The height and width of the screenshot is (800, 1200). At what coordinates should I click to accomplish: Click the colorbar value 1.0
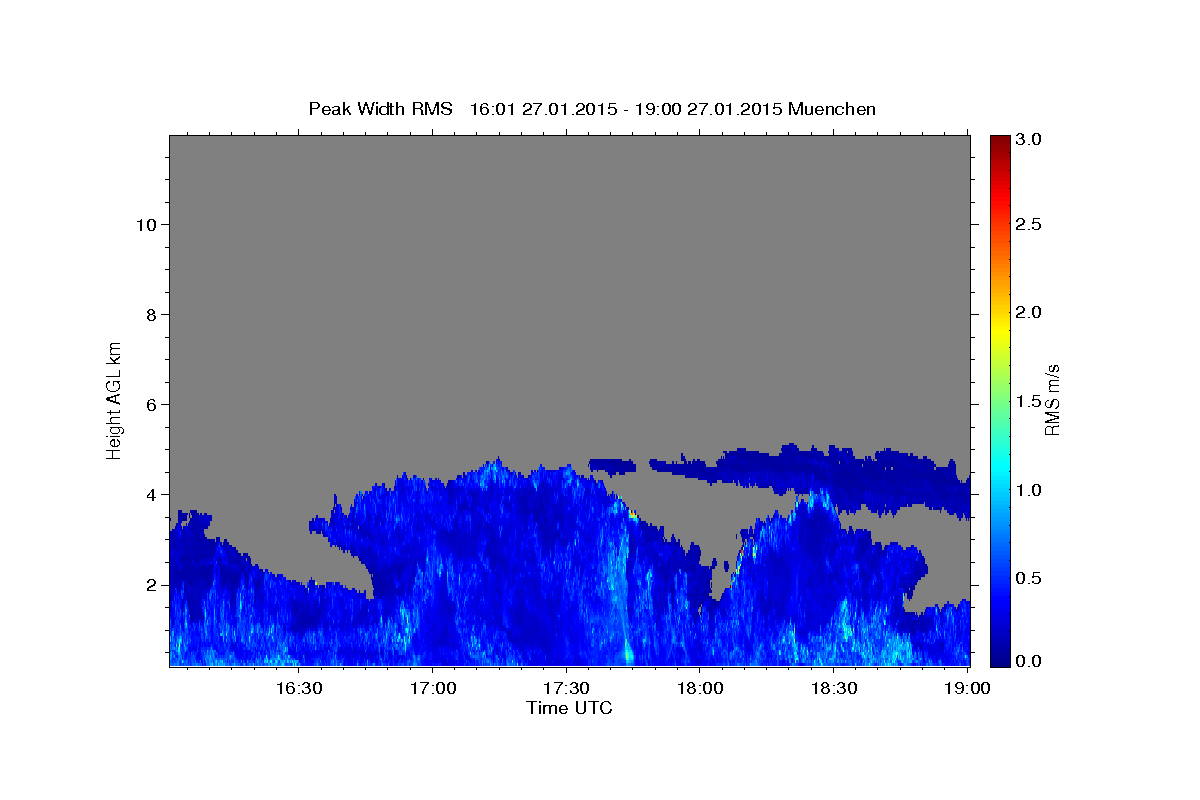1029,490
